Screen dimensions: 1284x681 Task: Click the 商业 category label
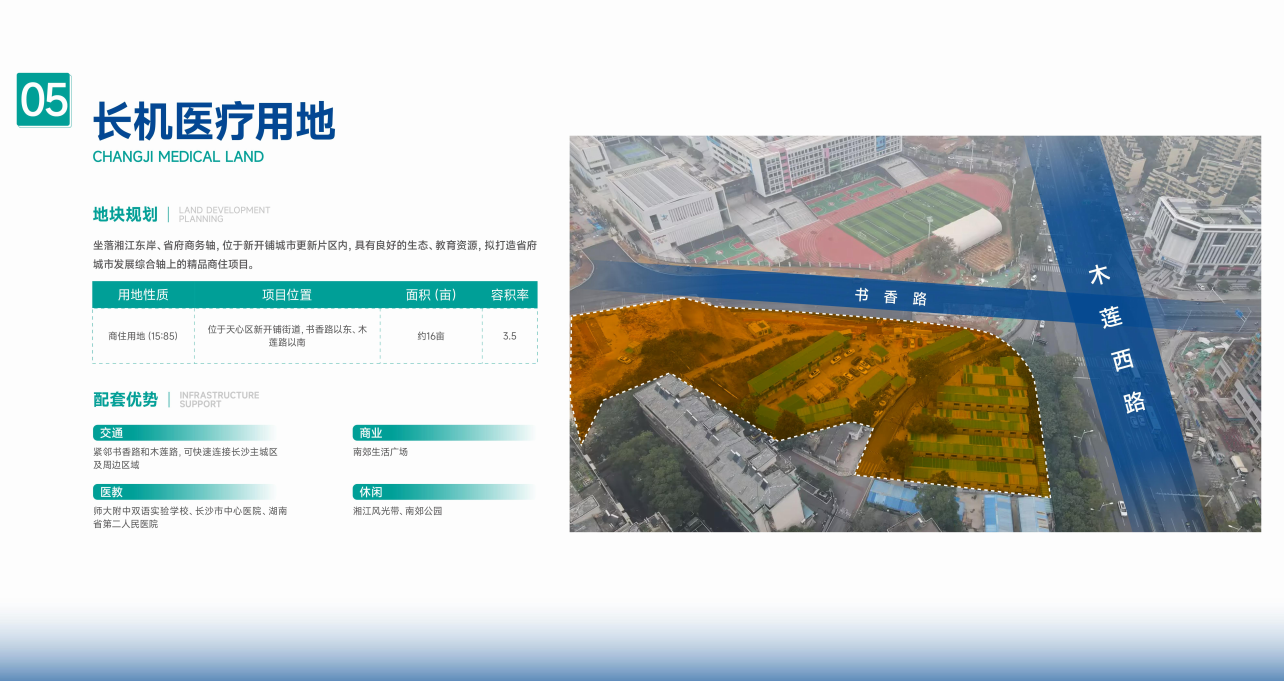371,433
